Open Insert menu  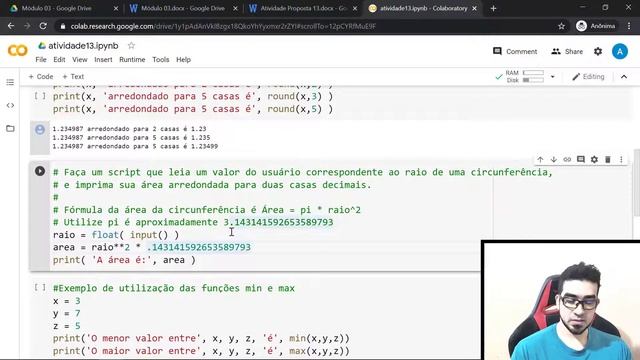click(103, 60)
